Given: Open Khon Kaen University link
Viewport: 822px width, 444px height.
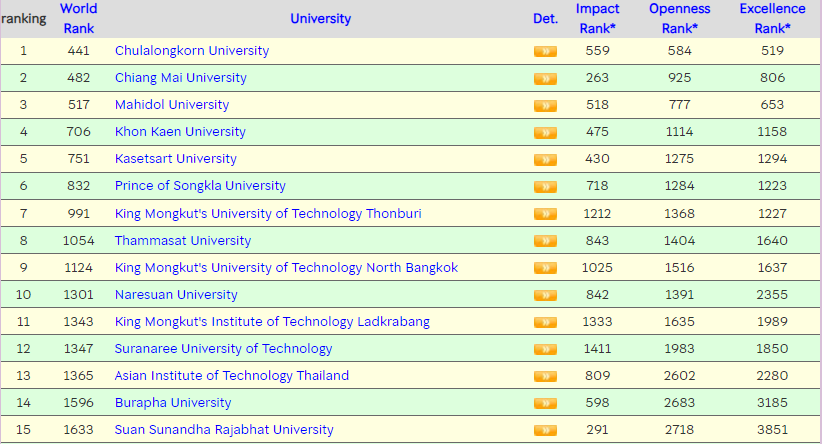Looking at the screenshot, I should 180,132.
